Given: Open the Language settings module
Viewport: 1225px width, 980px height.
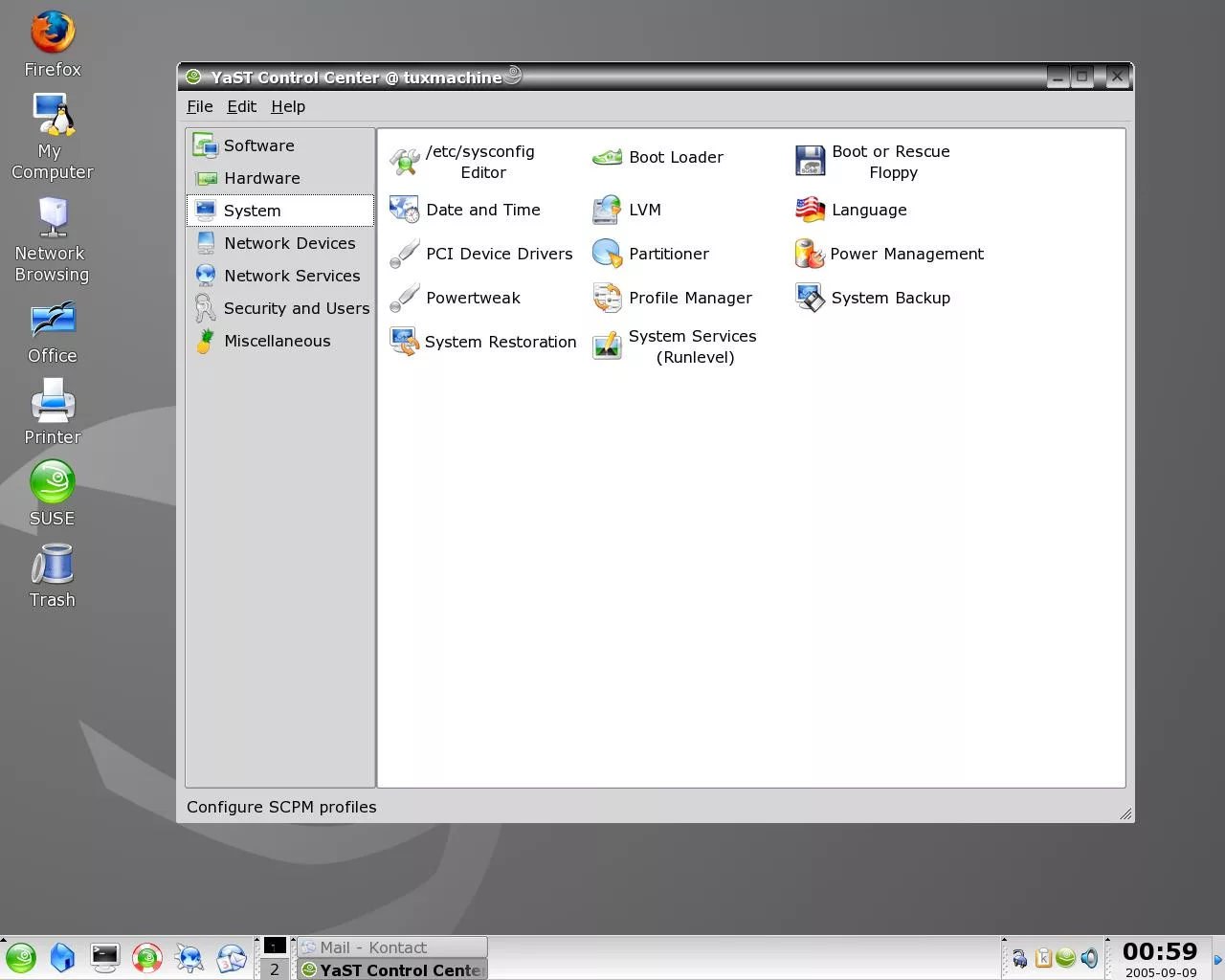Looking at the screenshot, I should [851, 210].
